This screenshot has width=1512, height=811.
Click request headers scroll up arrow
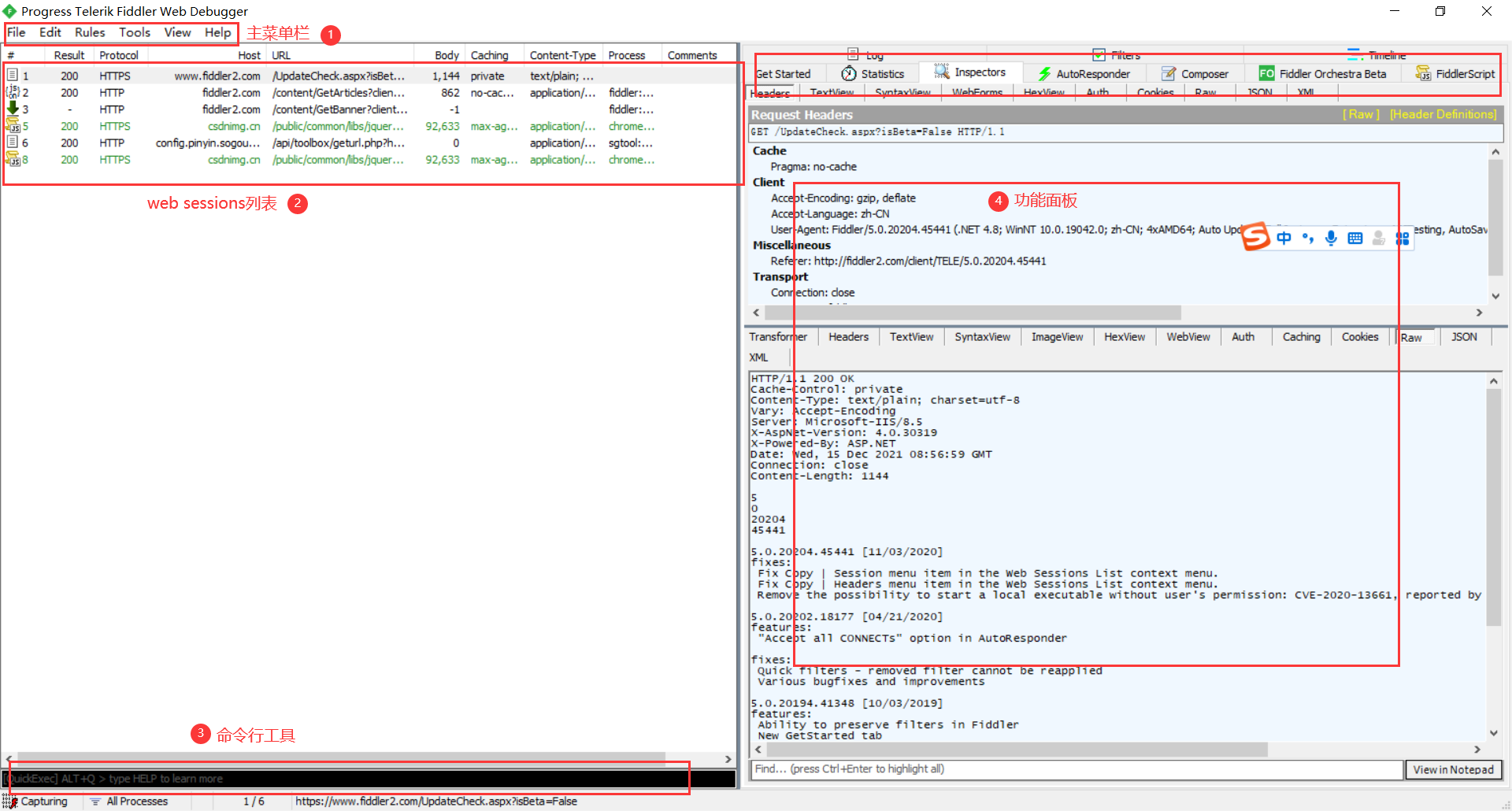[x=1495, y=152]
